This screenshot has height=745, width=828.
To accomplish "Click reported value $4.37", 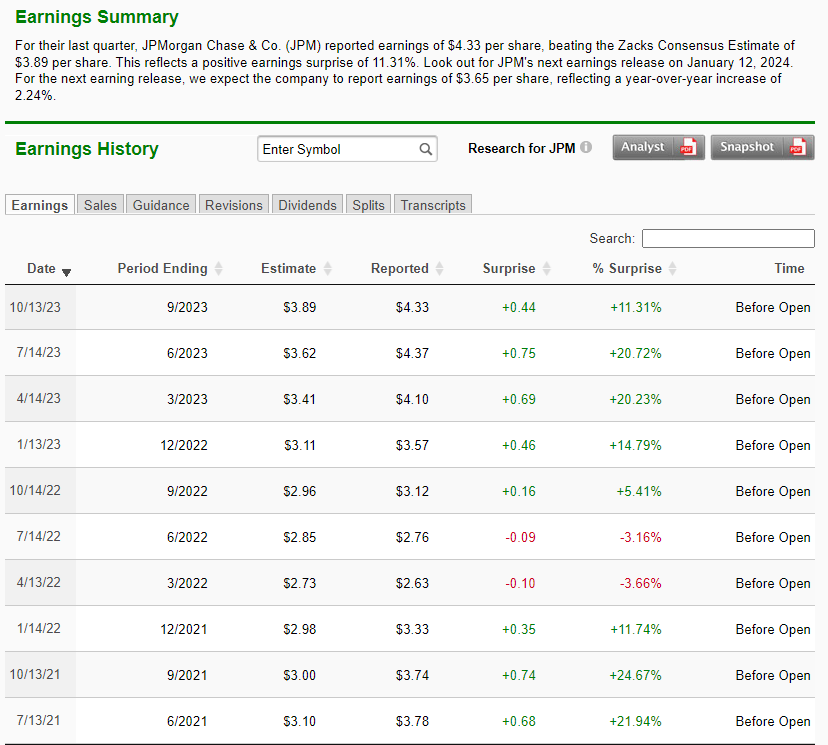I will [412, 353].
